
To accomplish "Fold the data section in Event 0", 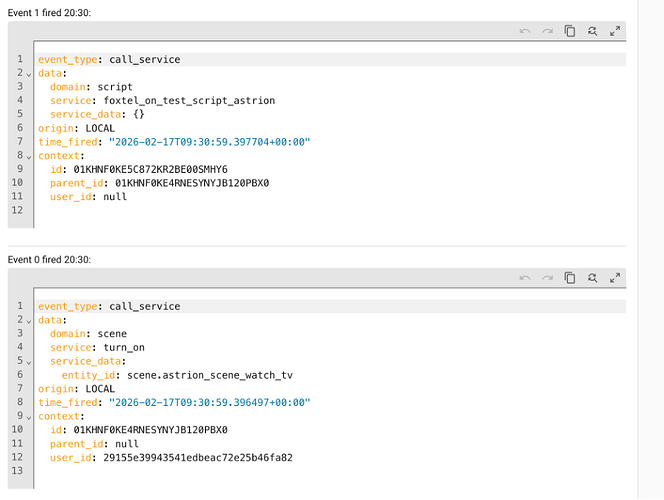I will [29, 320].
